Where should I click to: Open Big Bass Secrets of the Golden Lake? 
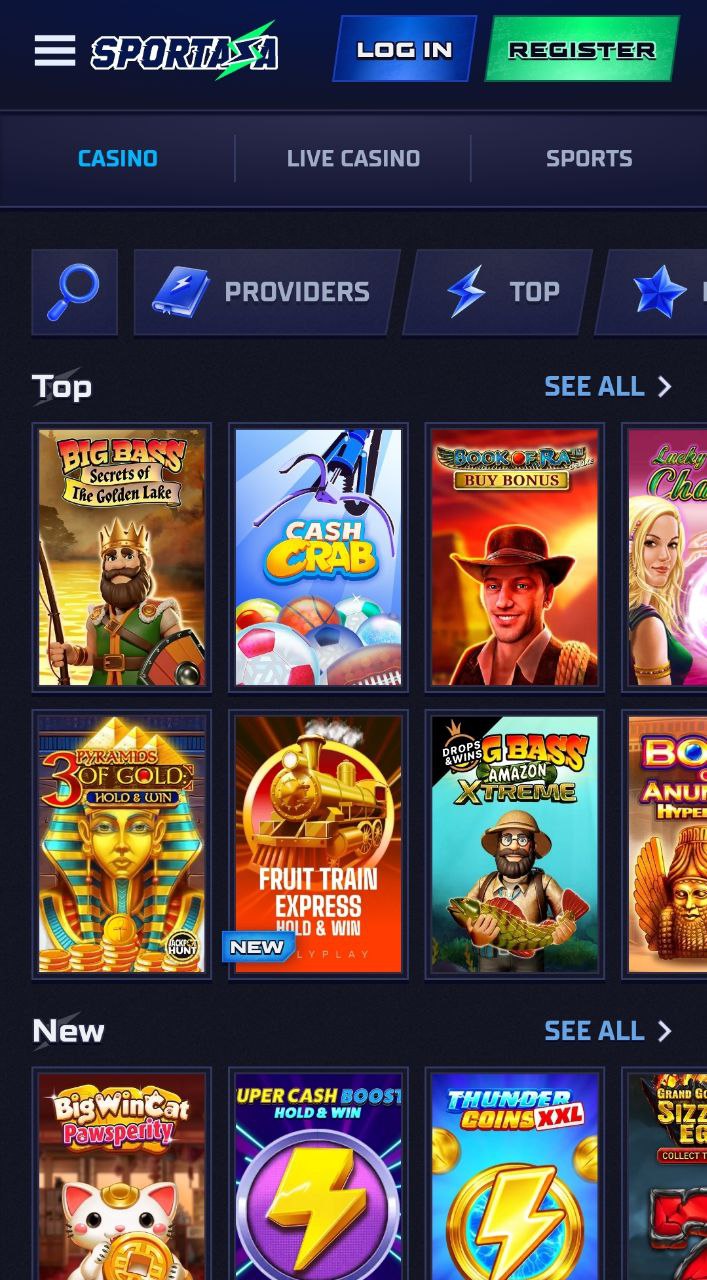[x=122, y=557]
